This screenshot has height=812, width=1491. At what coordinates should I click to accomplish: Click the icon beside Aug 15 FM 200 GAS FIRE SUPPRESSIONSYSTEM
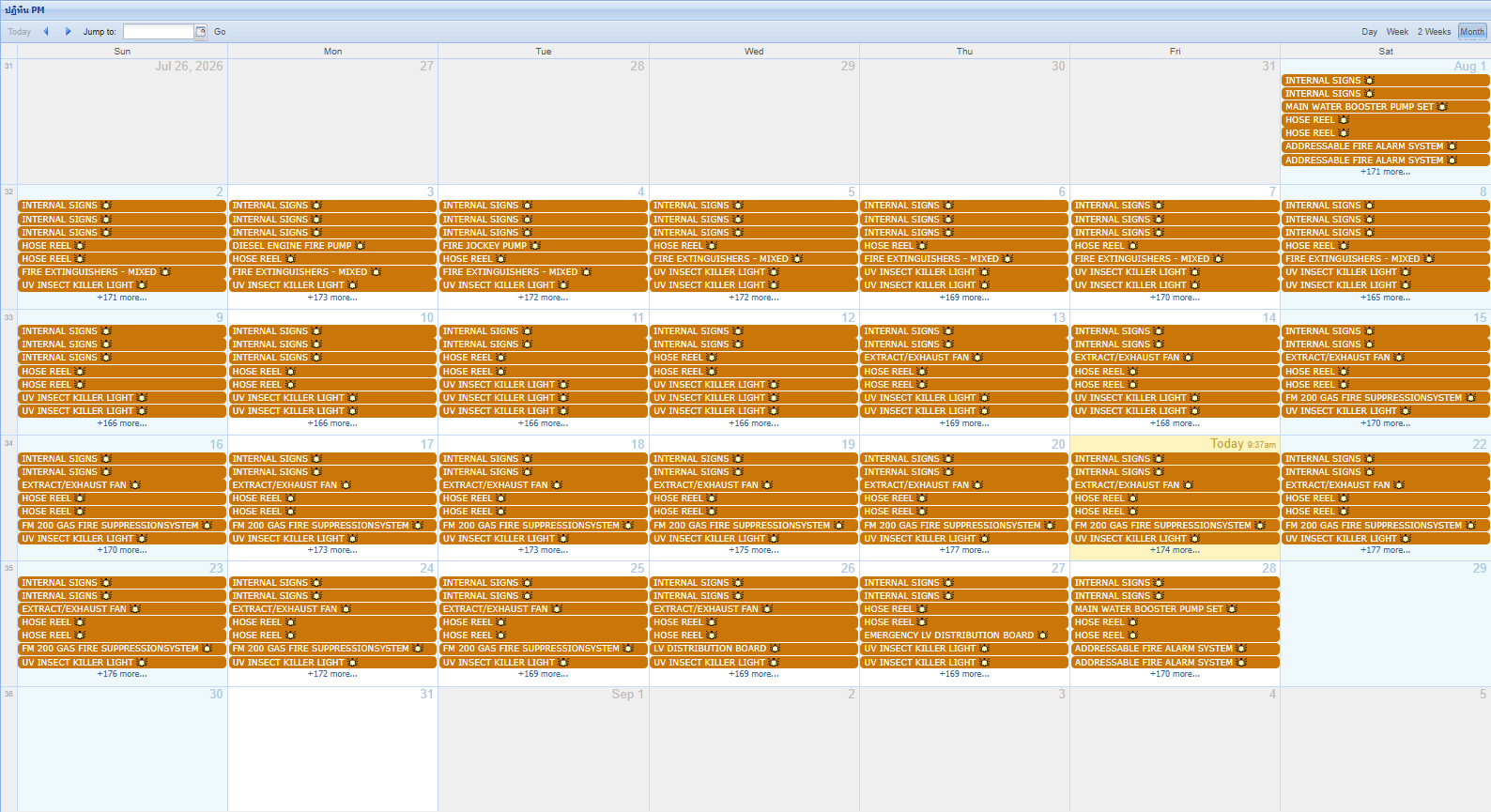click(x=1470, y=398)
